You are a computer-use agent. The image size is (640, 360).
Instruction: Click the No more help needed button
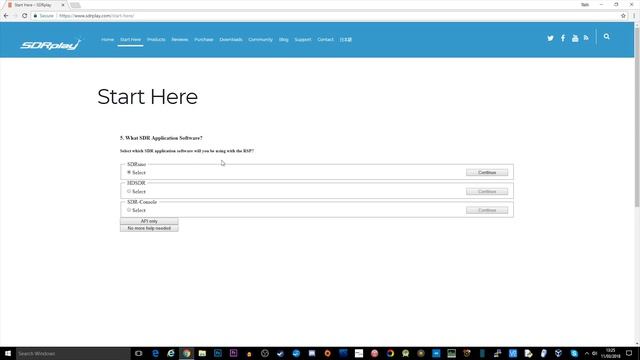click(x=149, y=228)
